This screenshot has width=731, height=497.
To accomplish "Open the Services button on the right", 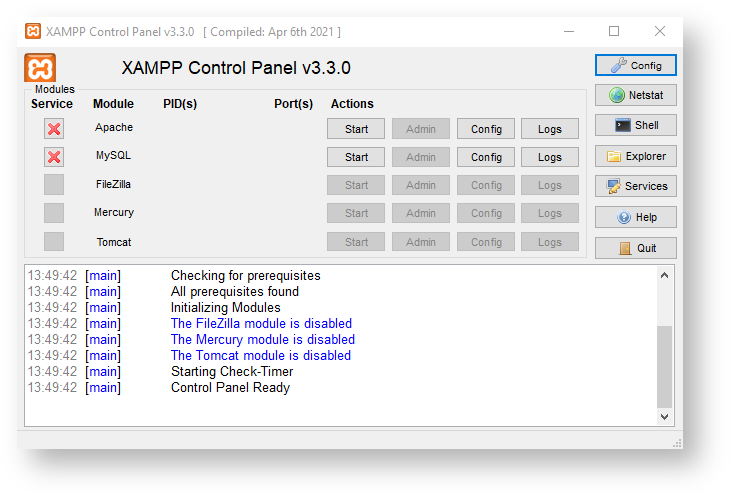I will 636,187.
